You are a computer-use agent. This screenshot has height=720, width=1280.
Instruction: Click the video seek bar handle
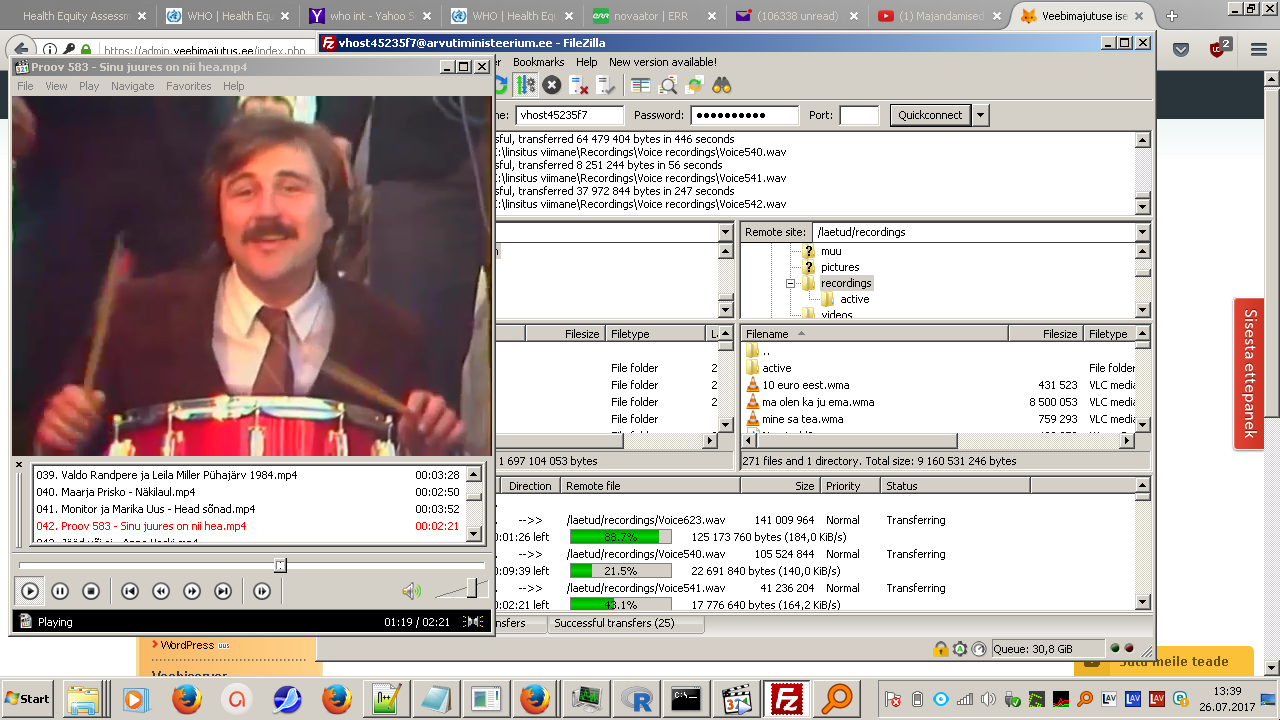280,566
